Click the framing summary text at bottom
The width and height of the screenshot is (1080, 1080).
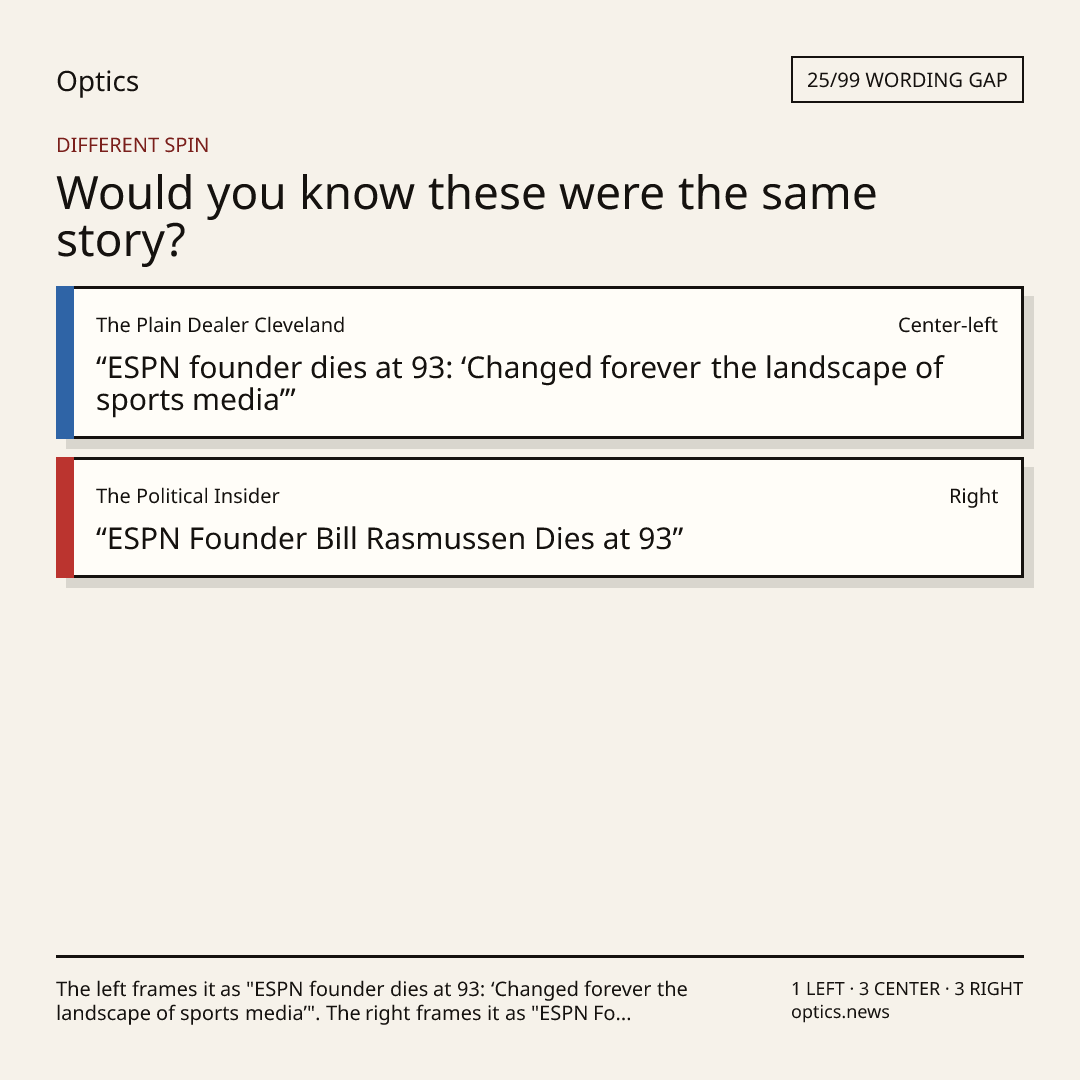(x=372, y=1001)
